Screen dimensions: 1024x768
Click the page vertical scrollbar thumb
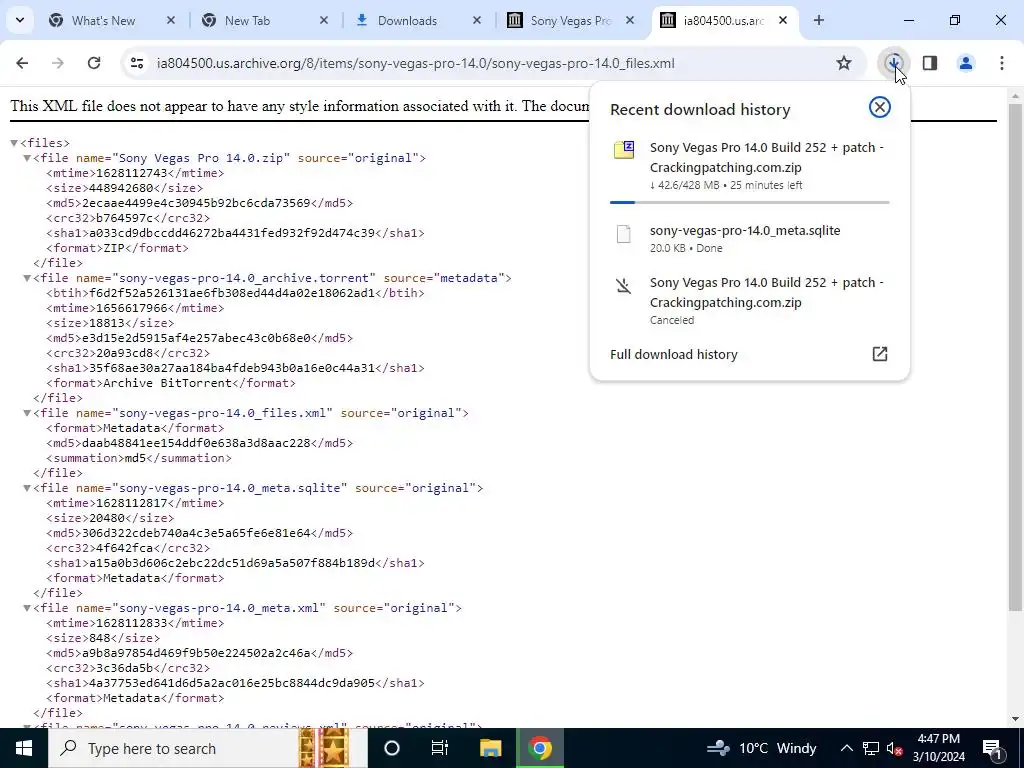1015,357
